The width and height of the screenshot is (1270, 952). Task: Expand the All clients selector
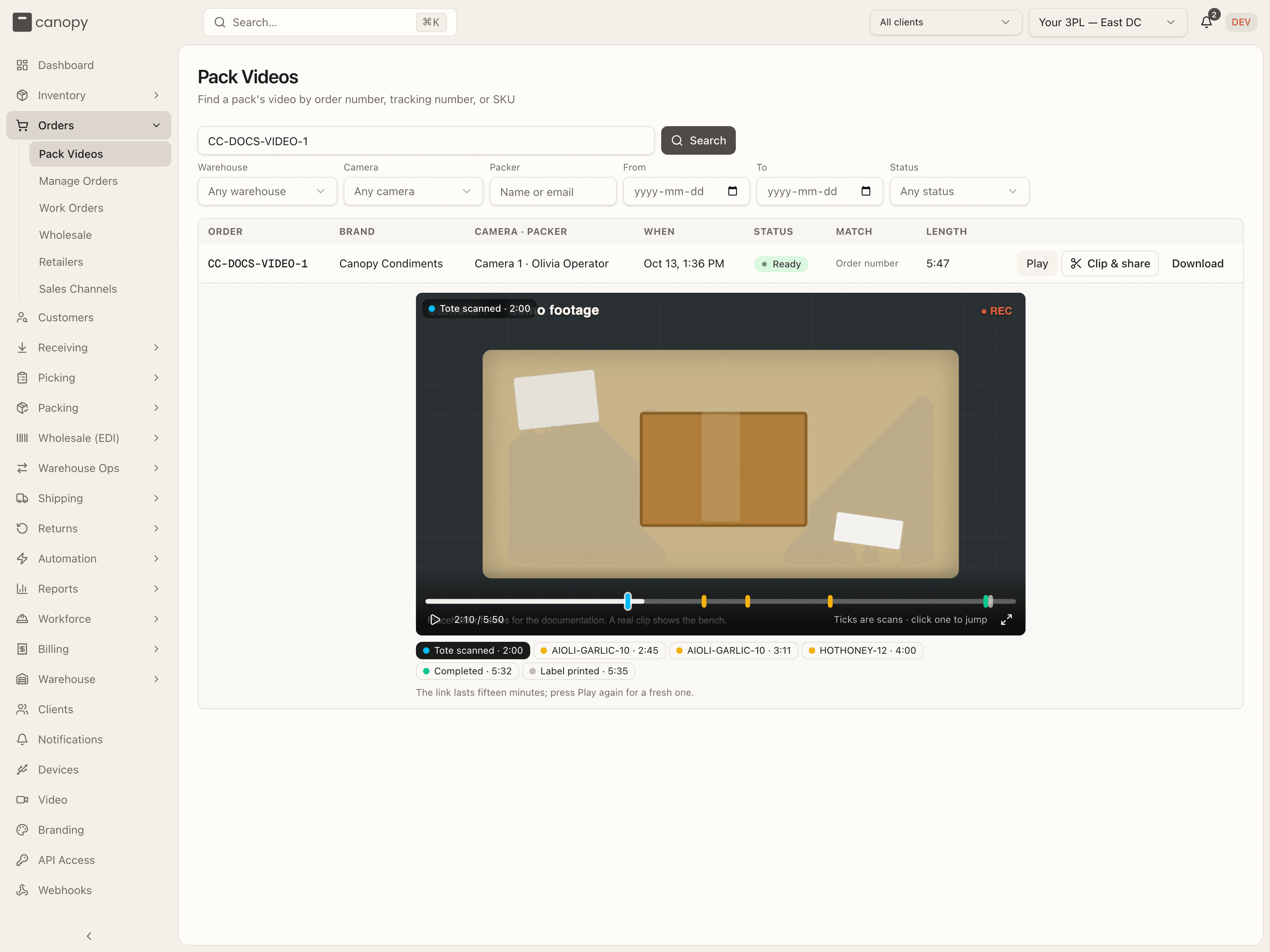[945, 22]
